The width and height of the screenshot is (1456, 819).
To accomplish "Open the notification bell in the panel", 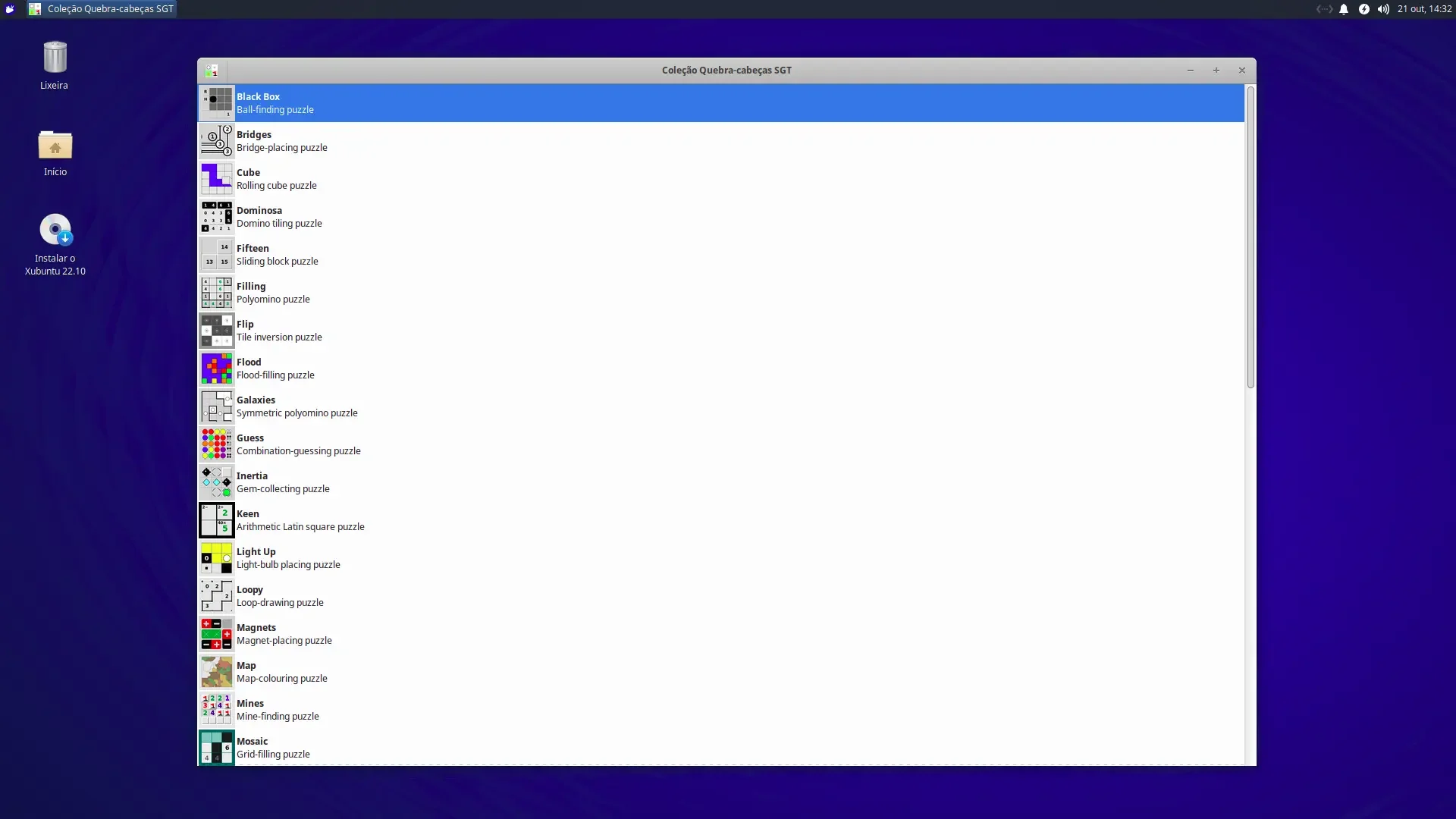I will 1344,9.
